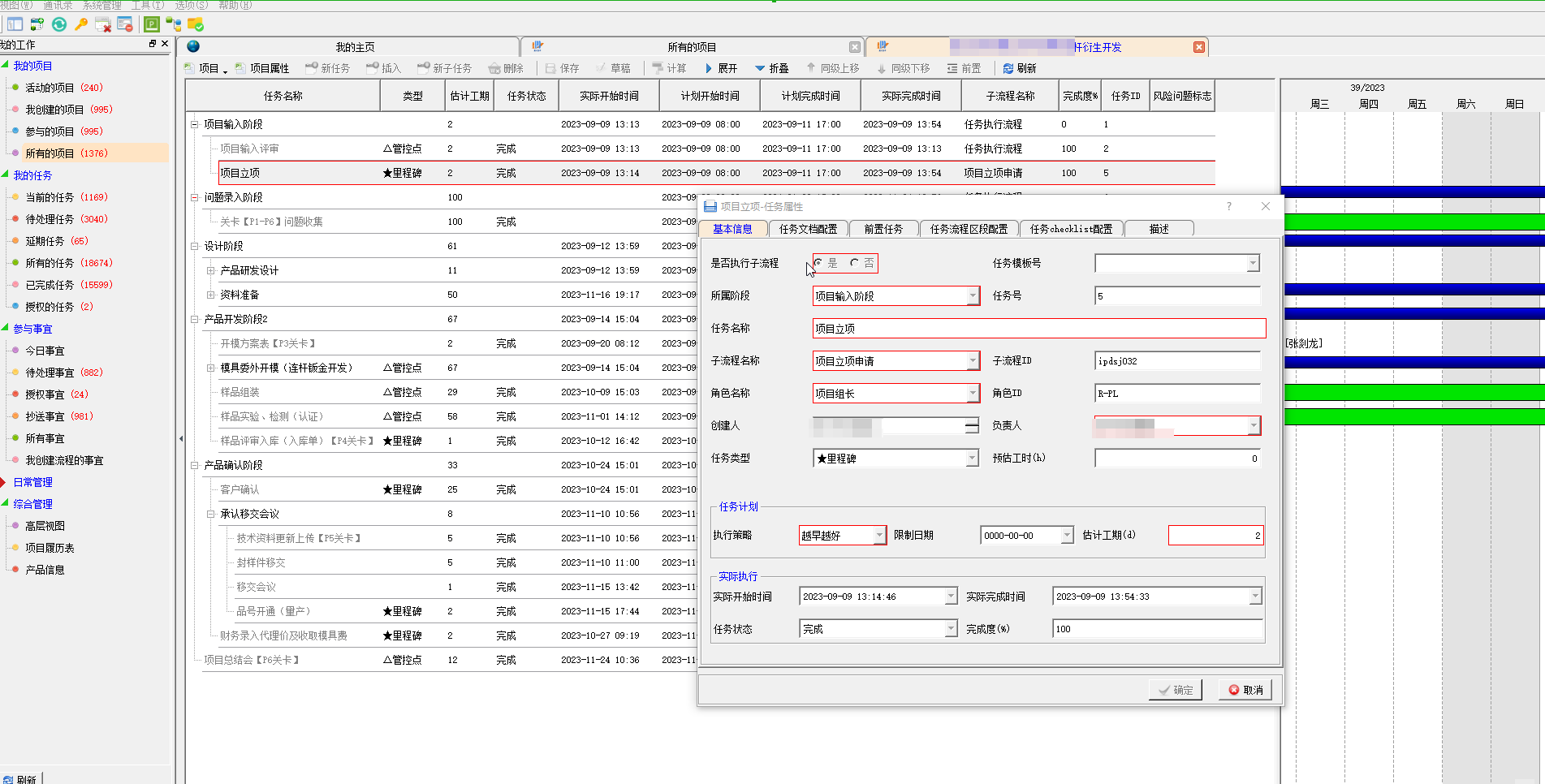This screenshot has width=1545, height=784.
Task: Click 折叠 to collapse all tasks
Action: pyautogui.click(x=772, y=68)
